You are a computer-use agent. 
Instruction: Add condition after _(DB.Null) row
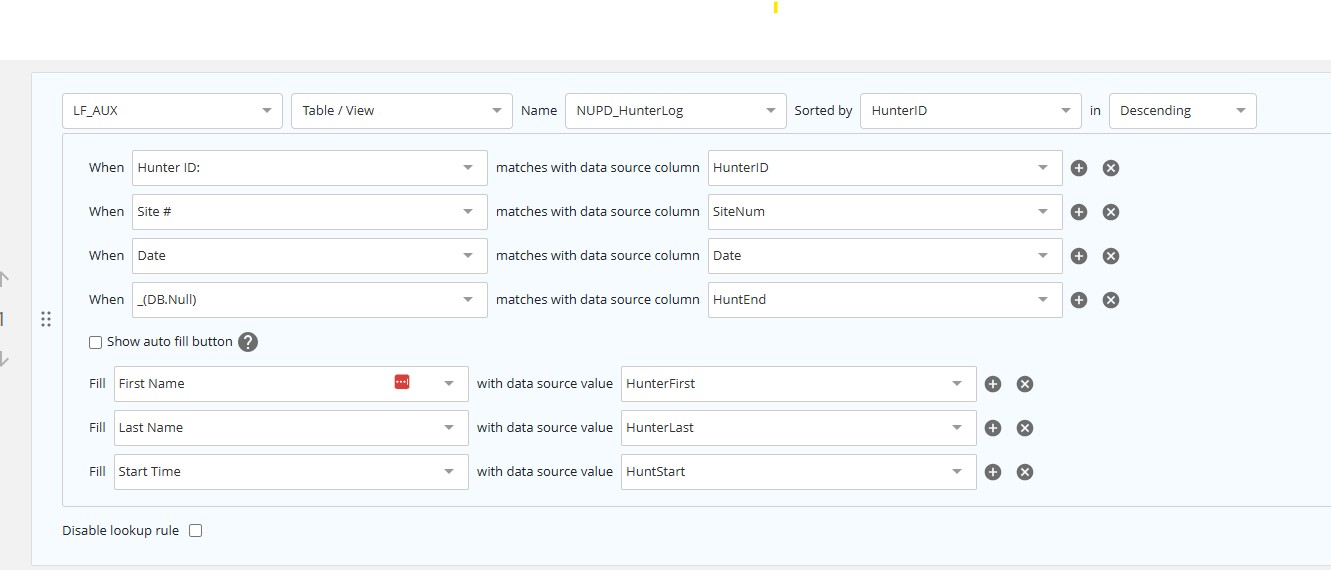pos(1079,300)
